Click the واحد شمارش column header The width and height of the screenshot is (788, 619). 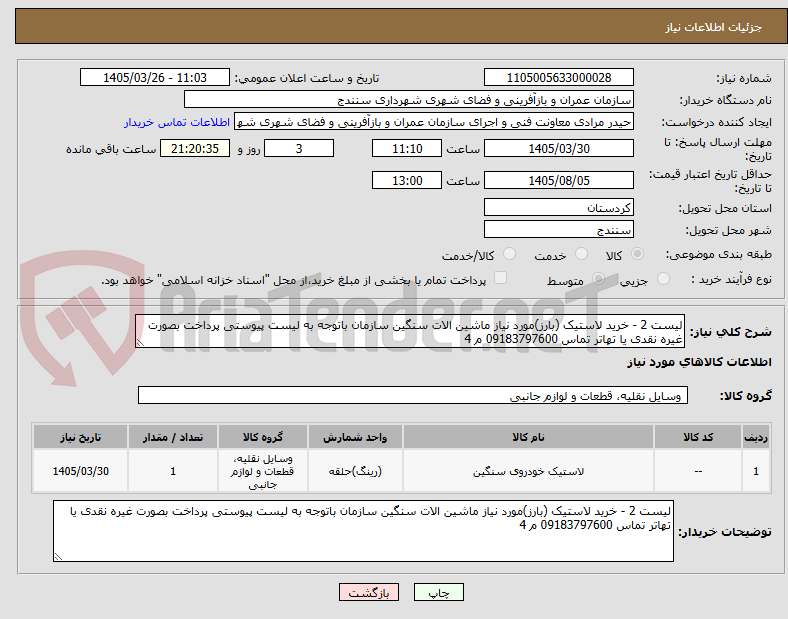point(355,437)
